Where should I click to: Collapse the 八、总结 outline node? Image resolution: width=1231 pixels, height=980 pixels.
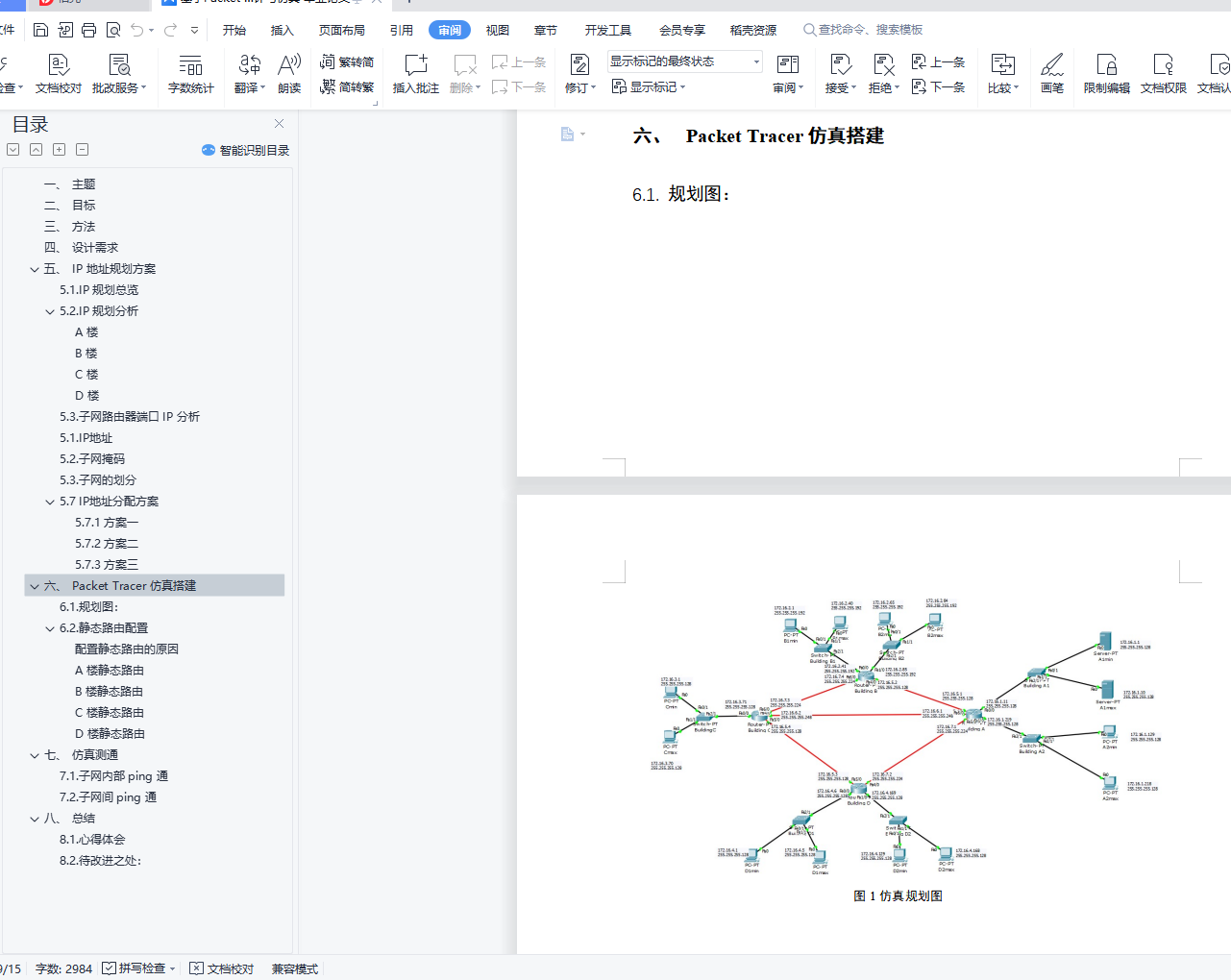coord(35,819)
